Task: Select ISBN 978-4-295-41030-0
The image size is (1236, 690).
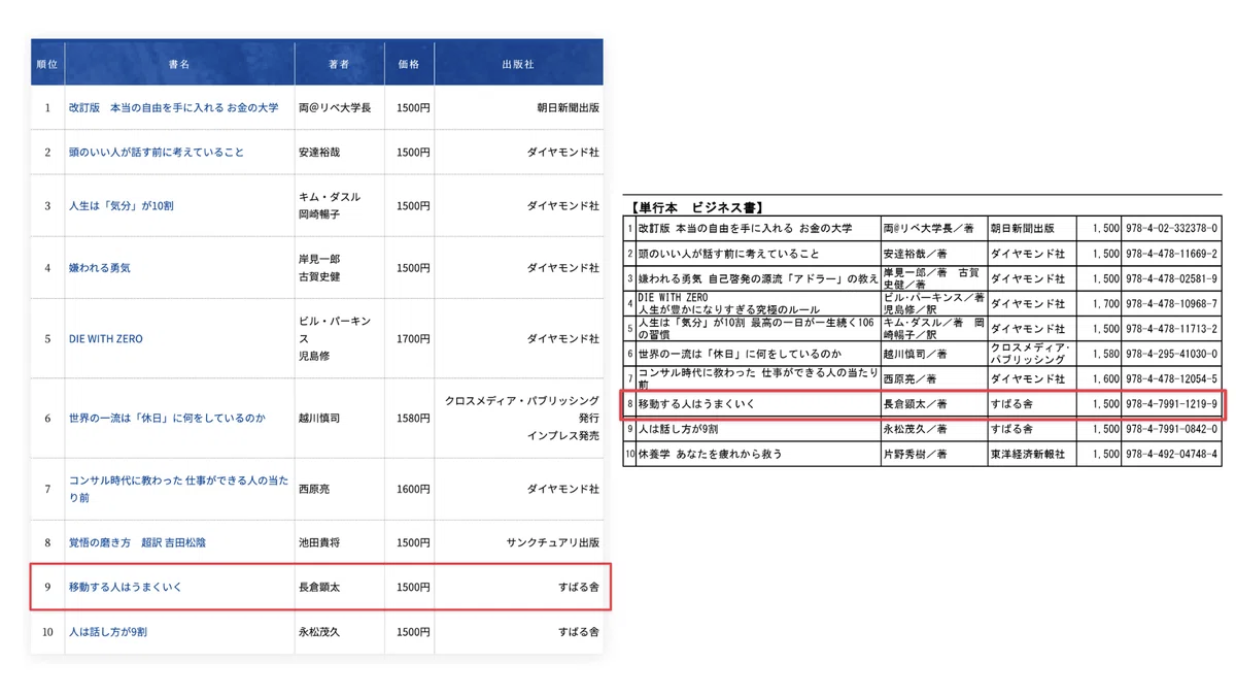Action: point(1171,353)
